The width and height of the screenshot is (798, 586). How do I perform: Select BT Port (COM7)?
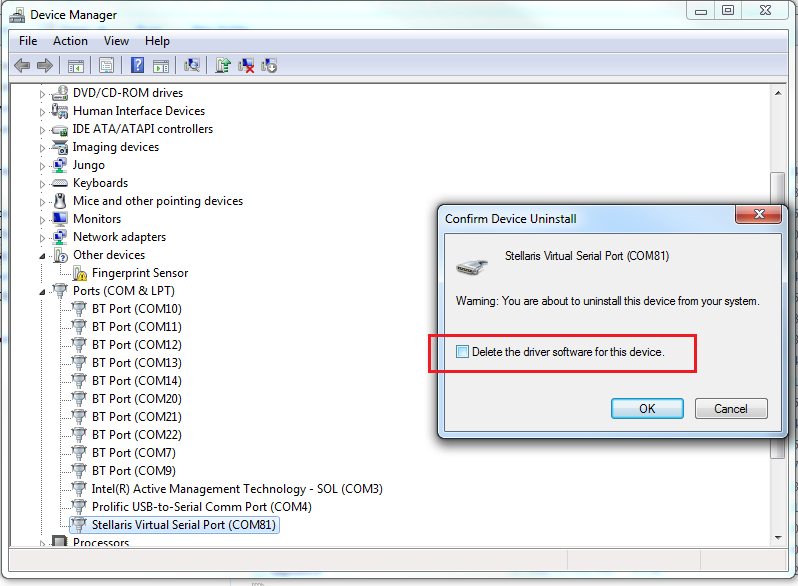[134, 453]
